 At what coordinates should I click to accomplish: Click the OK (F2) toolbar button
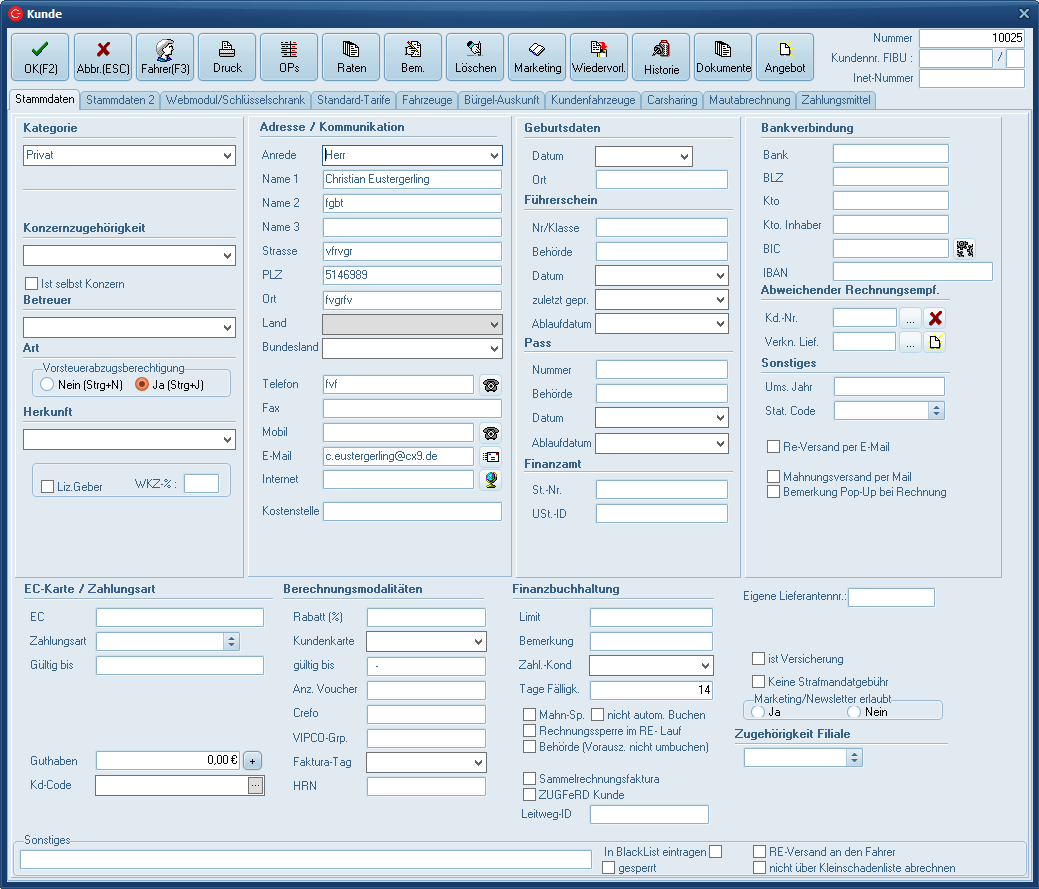click(40, 57)
